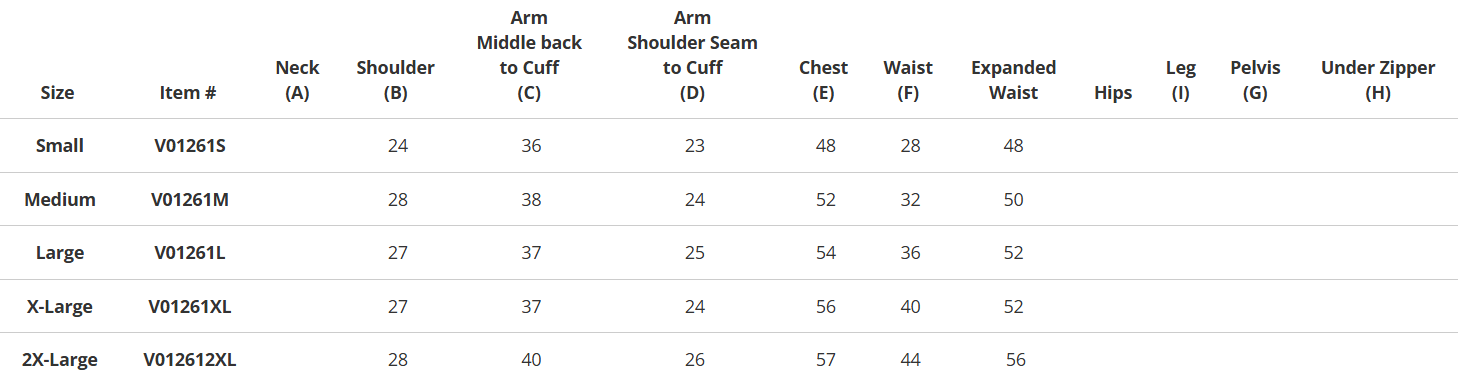Click the Expanded Waist header
1459x383 pixels.
pos(1014,80)
